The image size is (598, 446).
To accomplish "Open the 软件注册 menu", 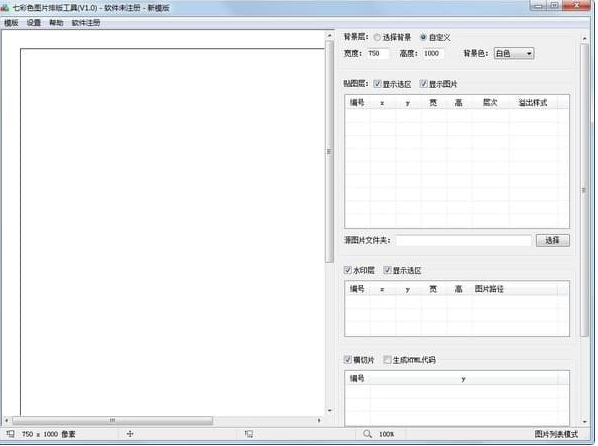I will click(86, 23).
